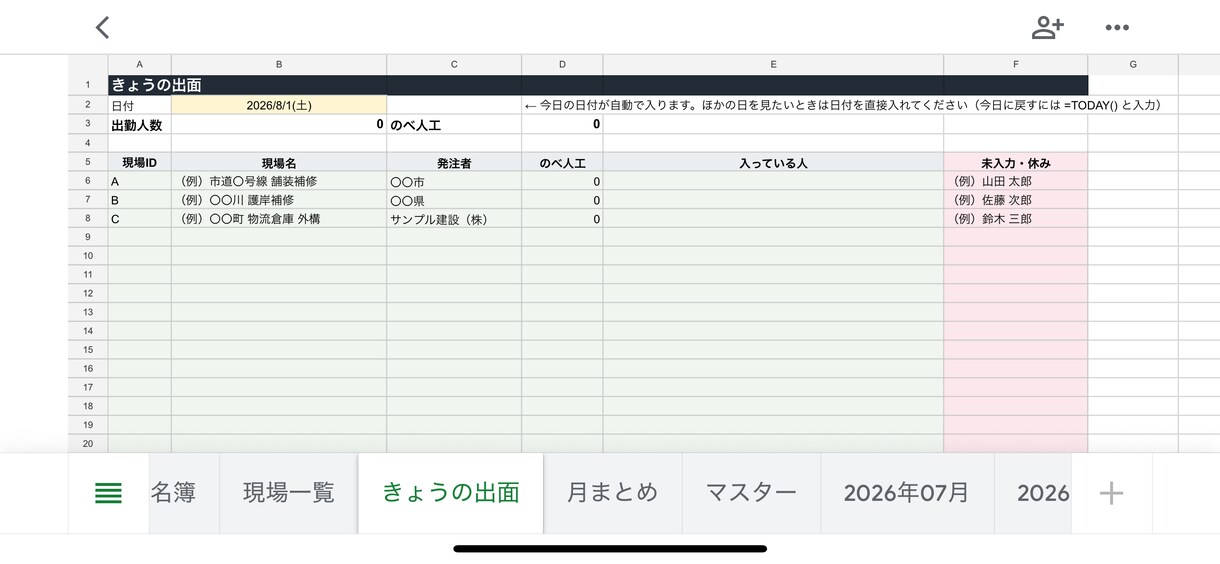Viewport: 1220px width, 564px height.
Task: Click the 現場名 header cell
Action: 279,162
